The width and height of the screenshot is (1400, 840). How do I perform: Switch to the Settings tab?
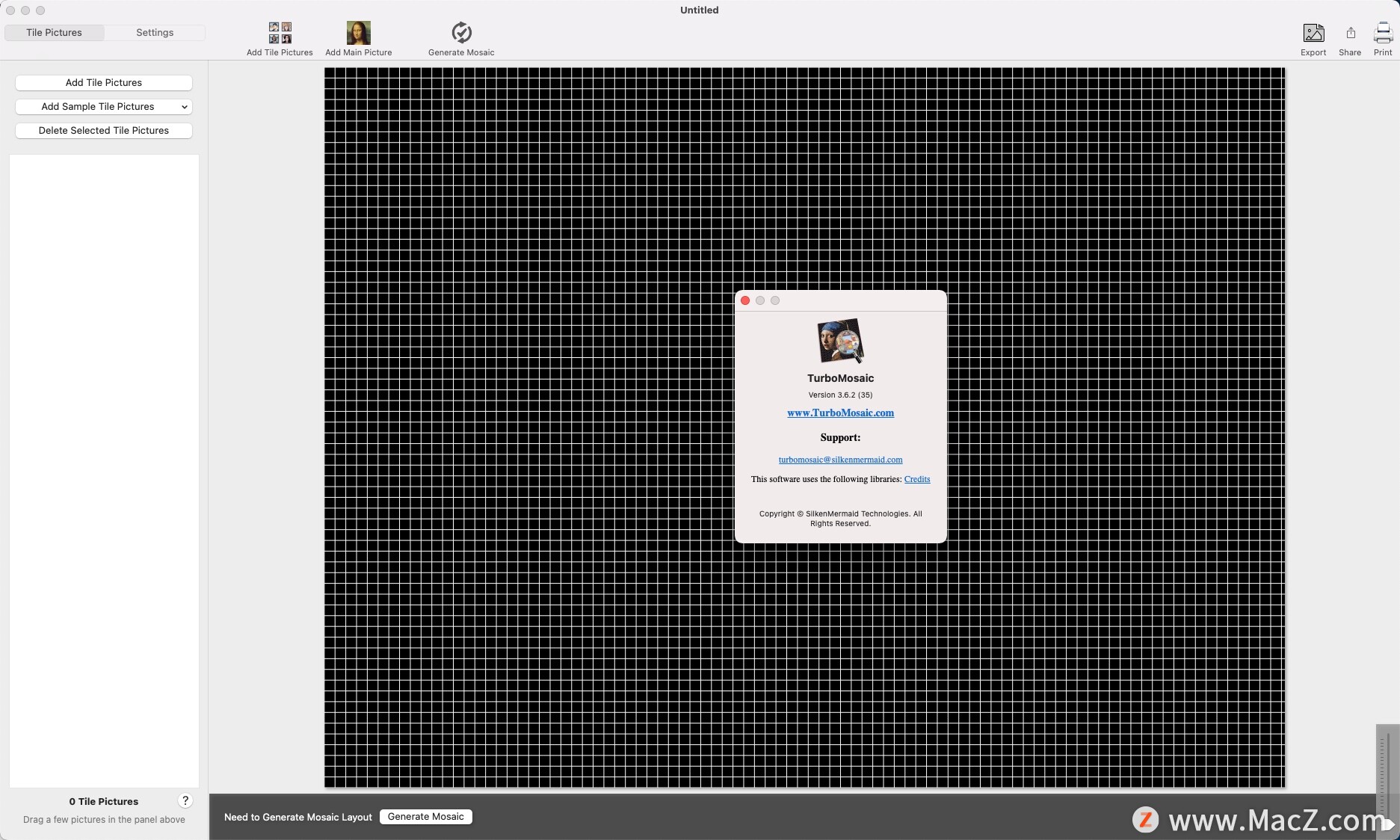pyautogui.click(x=155, y=32)
